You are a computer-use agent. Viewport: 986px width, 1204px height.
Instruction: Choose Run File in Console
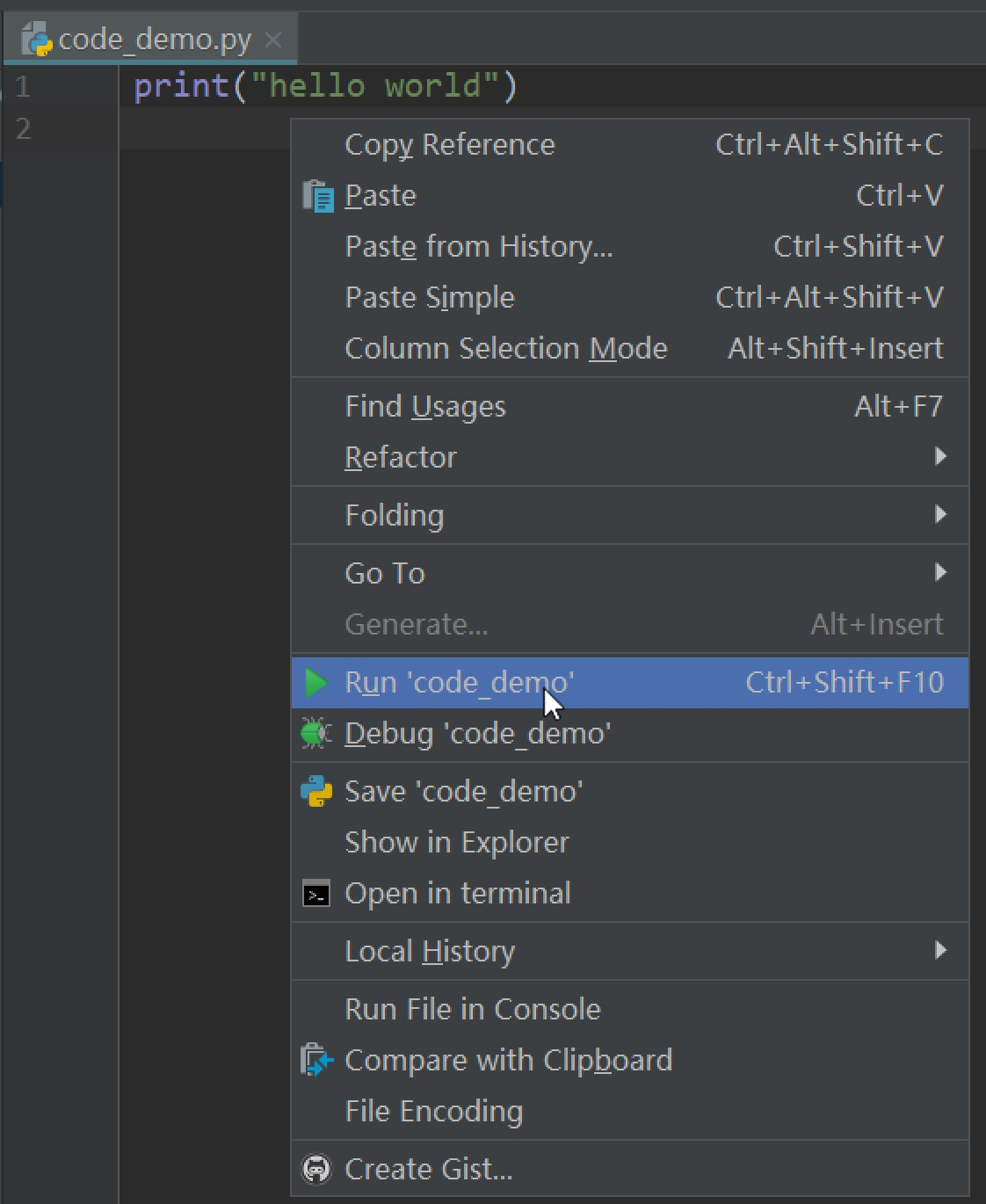(472, 1009)
